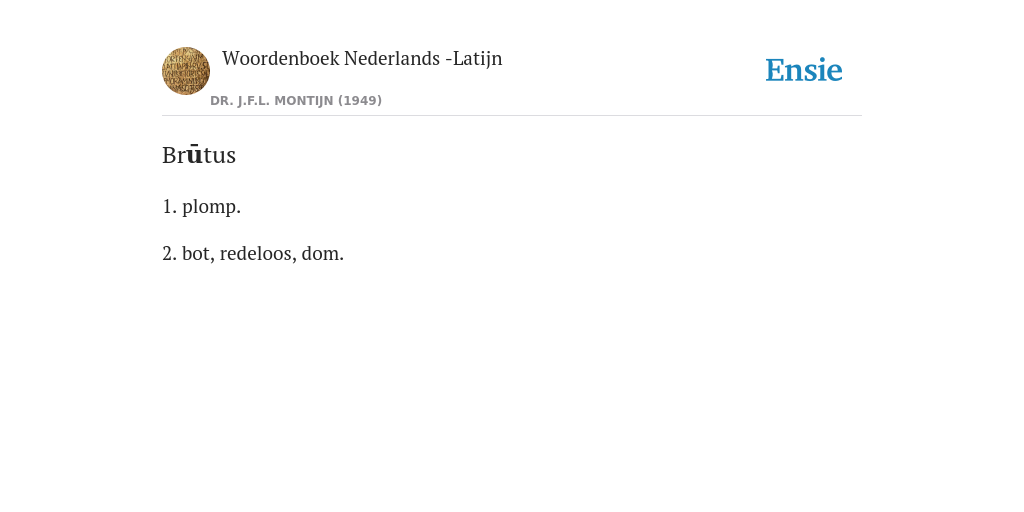Click the Brūtus entry heading
Image resolution: width=1024 pixels, height=512 pixels.
pos(199,155)
